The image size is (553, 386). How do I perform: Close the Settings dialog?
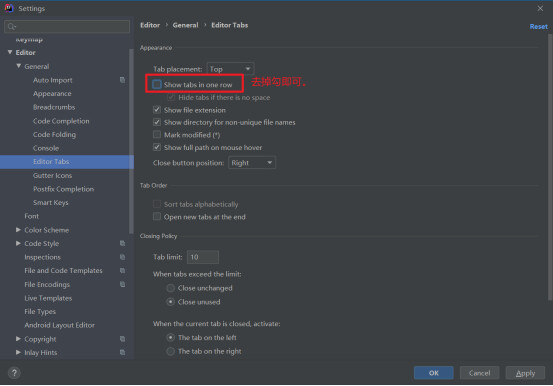[x=540, y=8]
